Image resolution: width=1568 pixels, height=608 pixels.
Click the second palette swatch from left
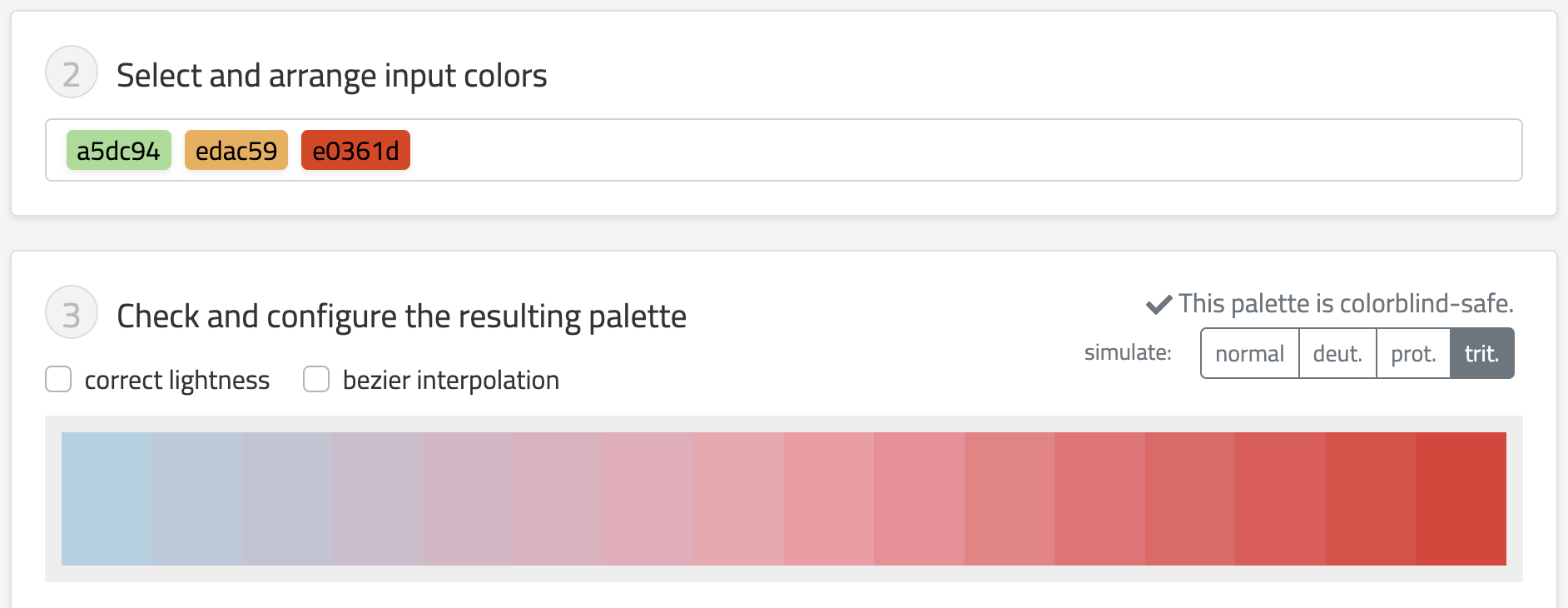click(x=196, y=498)
